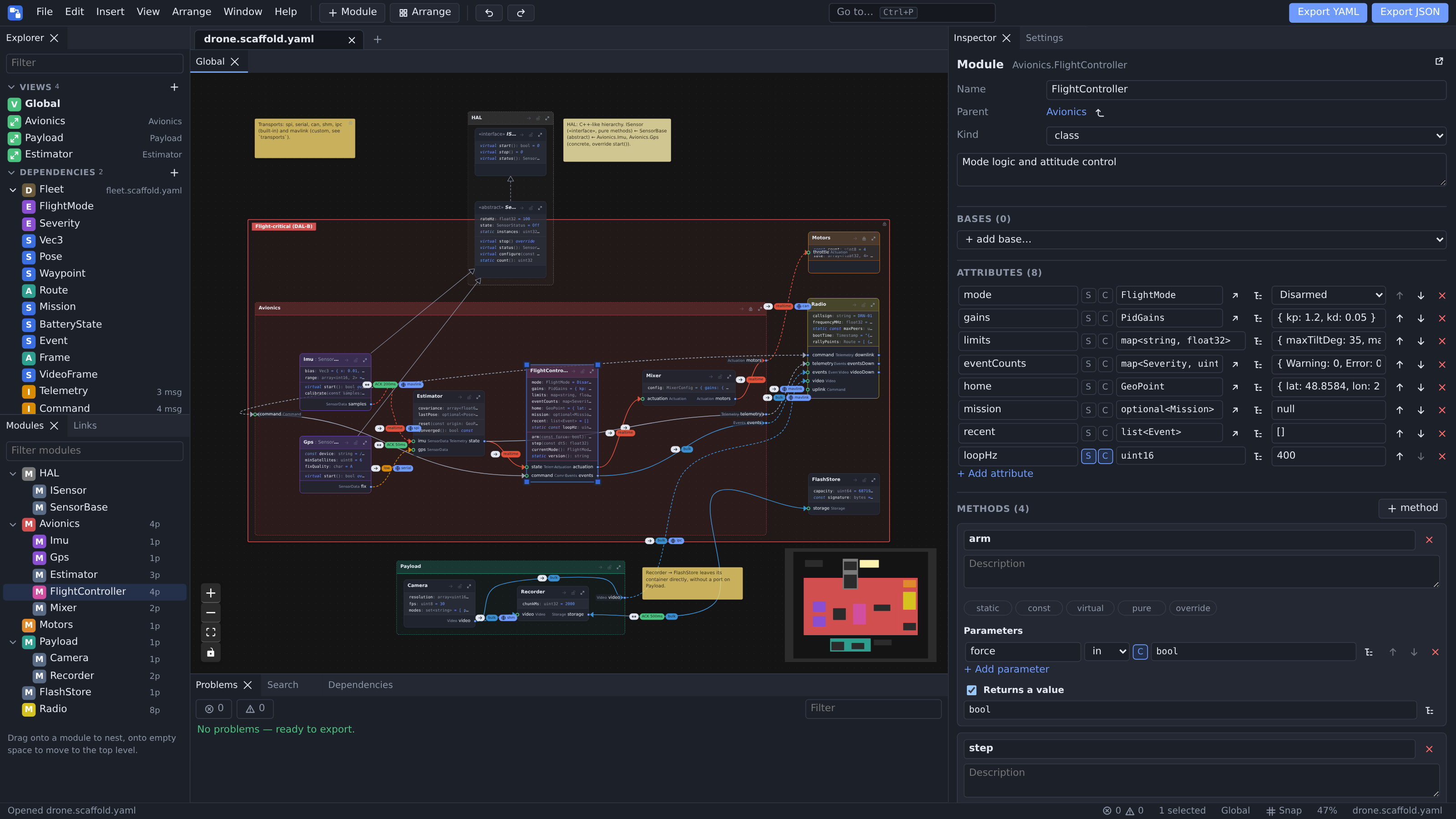Zoom in with the canvas plus button
This screenshot has height=819, width=1456.
[x=211, y=593]
